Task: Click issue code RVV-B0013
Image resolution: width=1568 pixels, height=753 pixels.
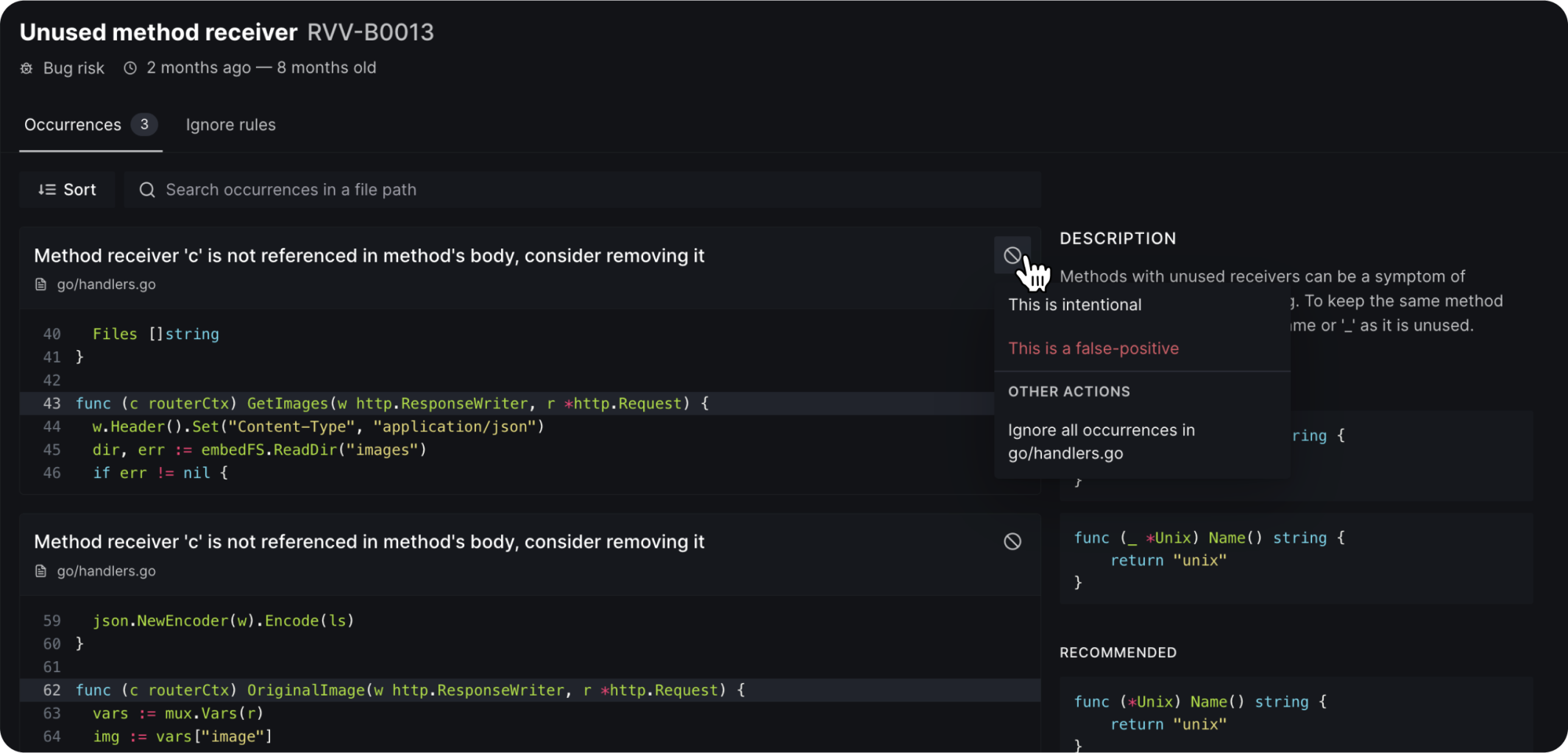Action: point(370,32)
